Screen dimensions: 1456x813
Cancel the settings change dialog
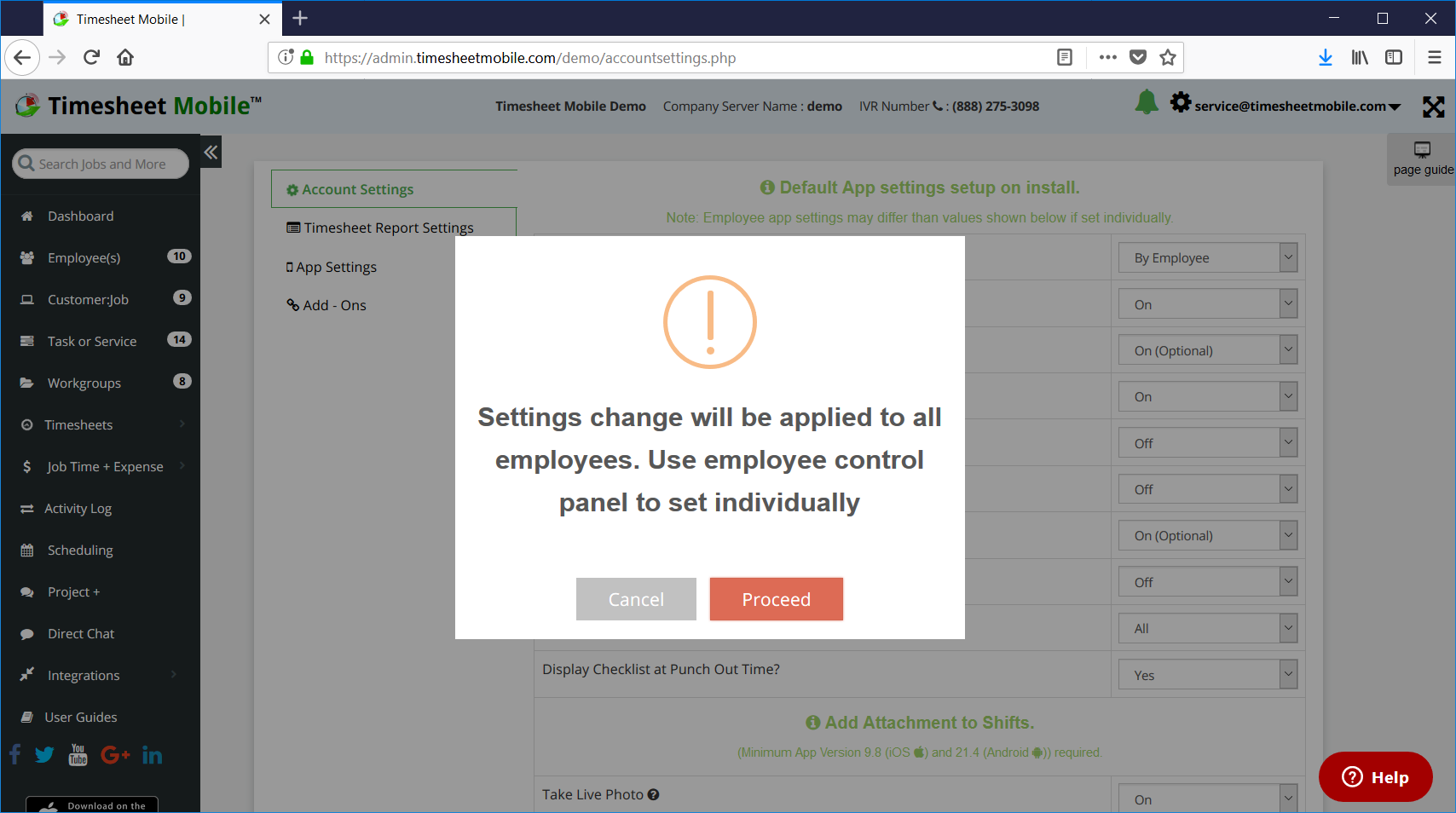(636, 599)
